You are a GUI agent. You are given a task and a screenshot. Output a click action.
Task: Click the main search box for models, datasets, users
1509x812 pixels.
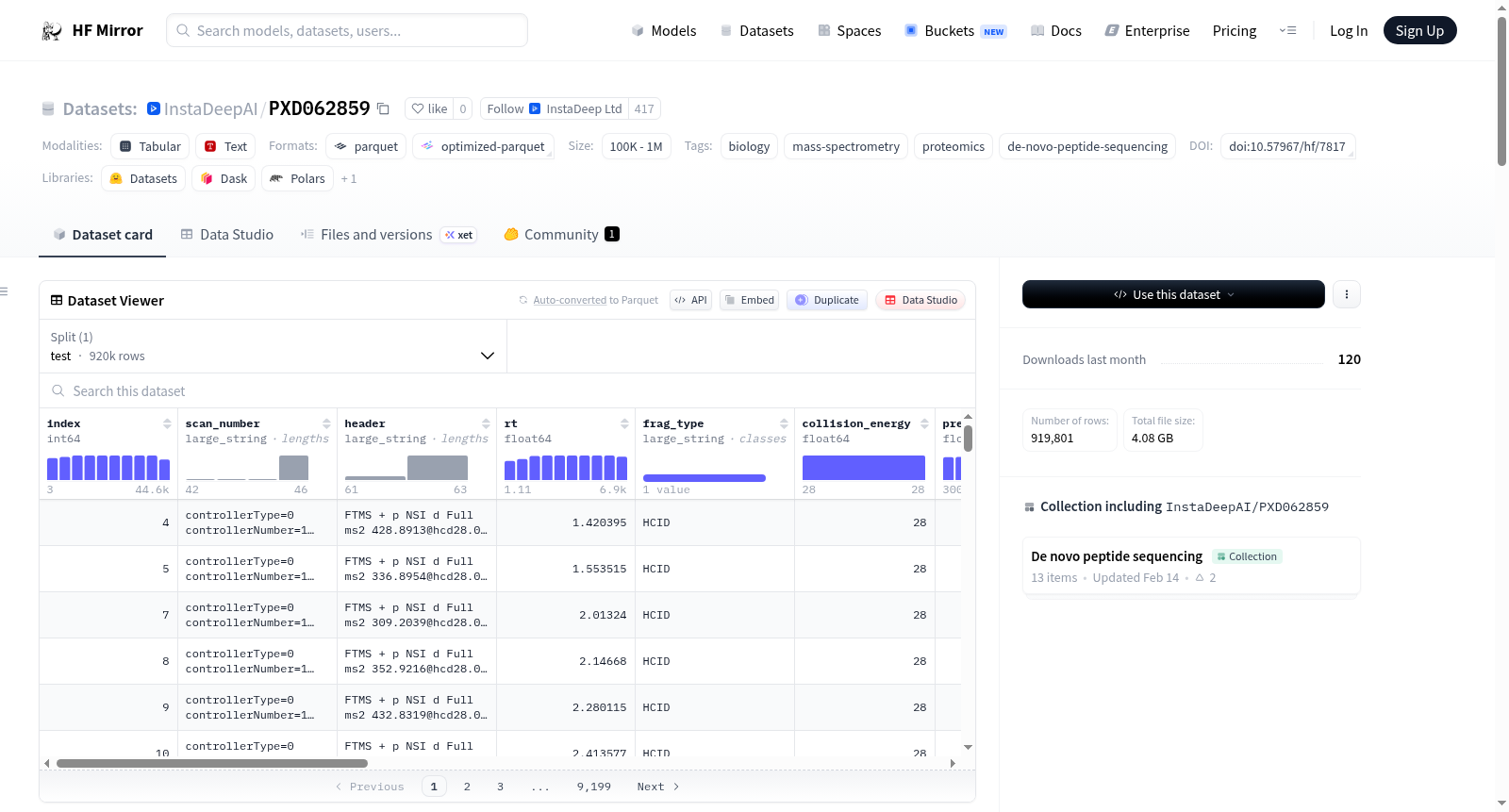[x=347, y=30]
